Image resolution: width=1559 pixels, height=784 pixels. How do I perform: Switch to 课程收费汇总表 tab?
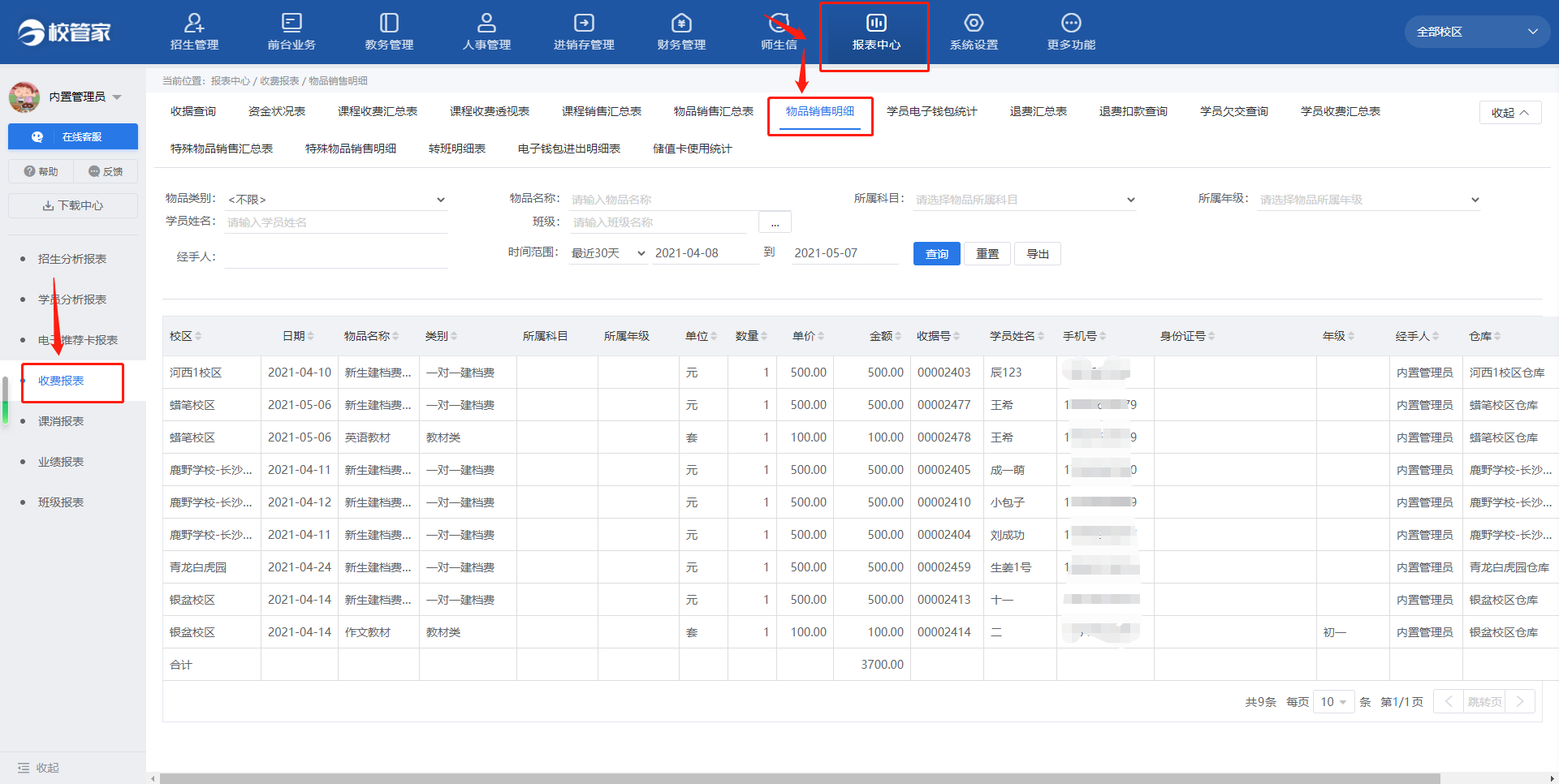coord(378,111)
